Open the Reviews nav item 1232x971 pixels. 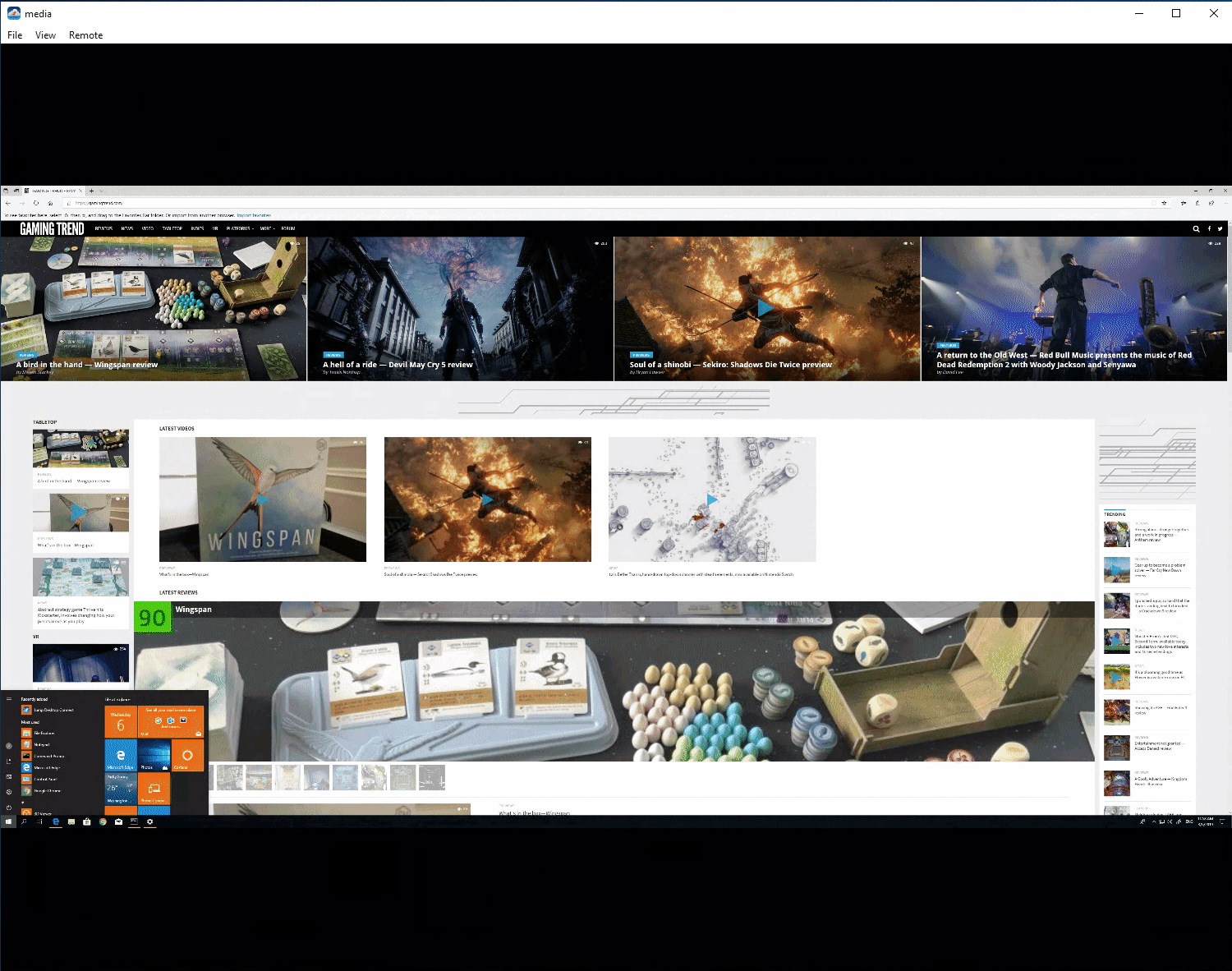pyautogui.click(x=103, y=228)
